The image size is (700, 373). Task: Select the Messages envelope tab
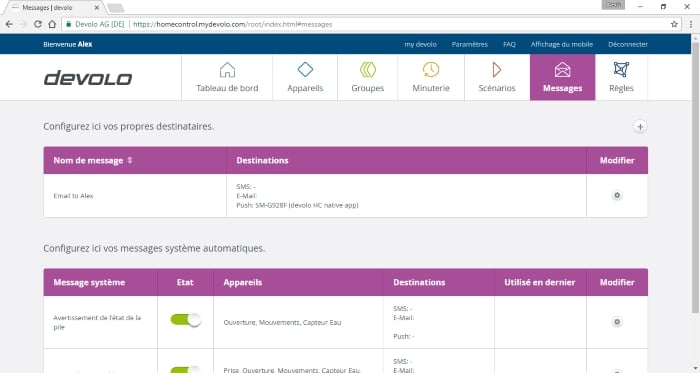(562, 78)
